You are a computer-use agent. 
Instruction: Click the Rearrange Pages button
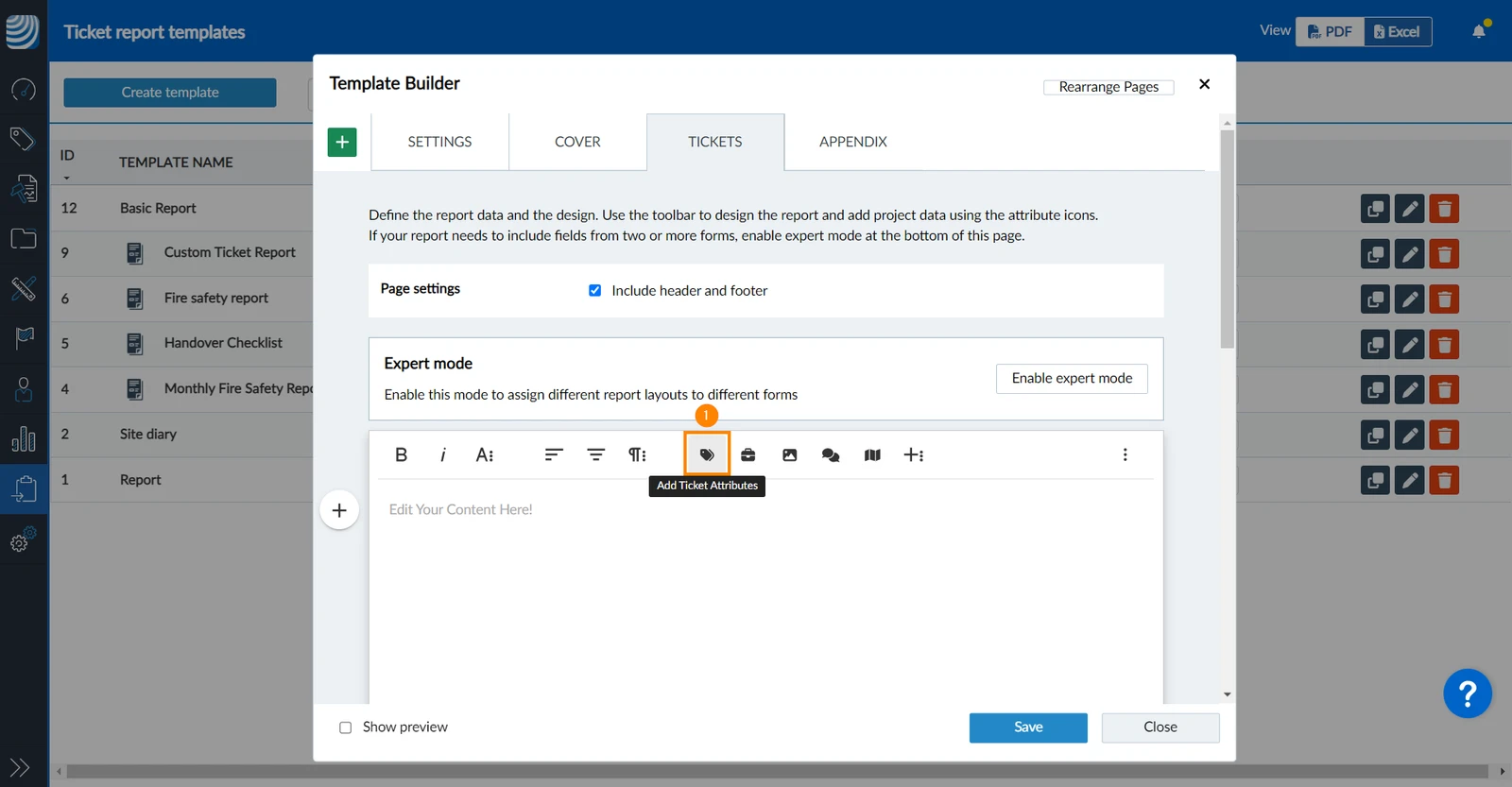[1108, 87]
